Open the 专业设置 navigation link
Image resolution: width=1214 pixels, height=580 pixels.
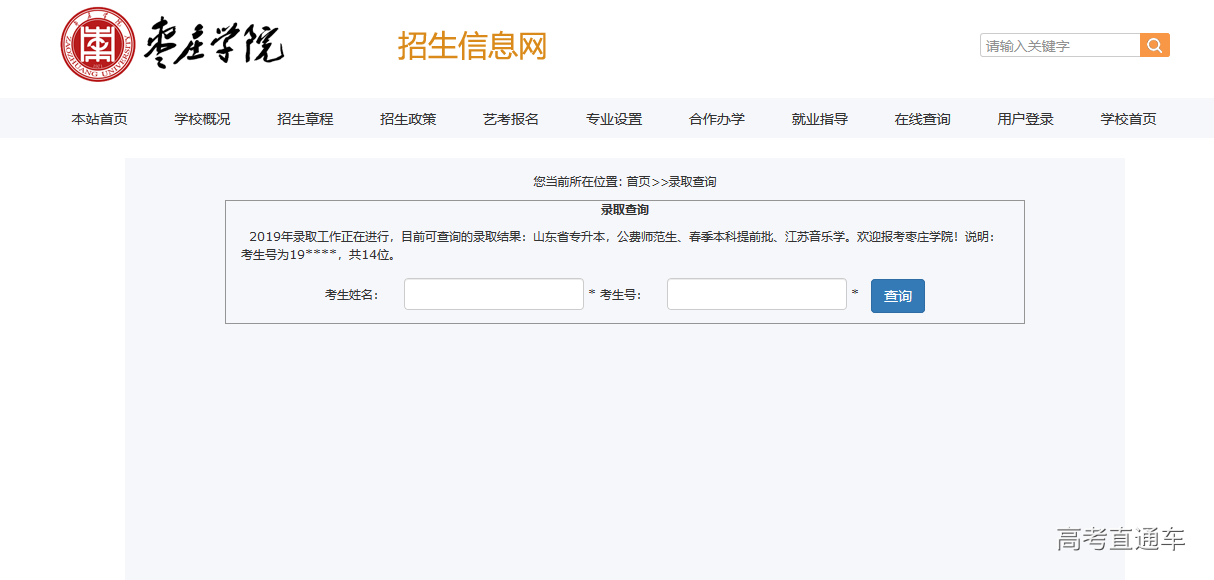pyautogui.click(x=613, y=118)
